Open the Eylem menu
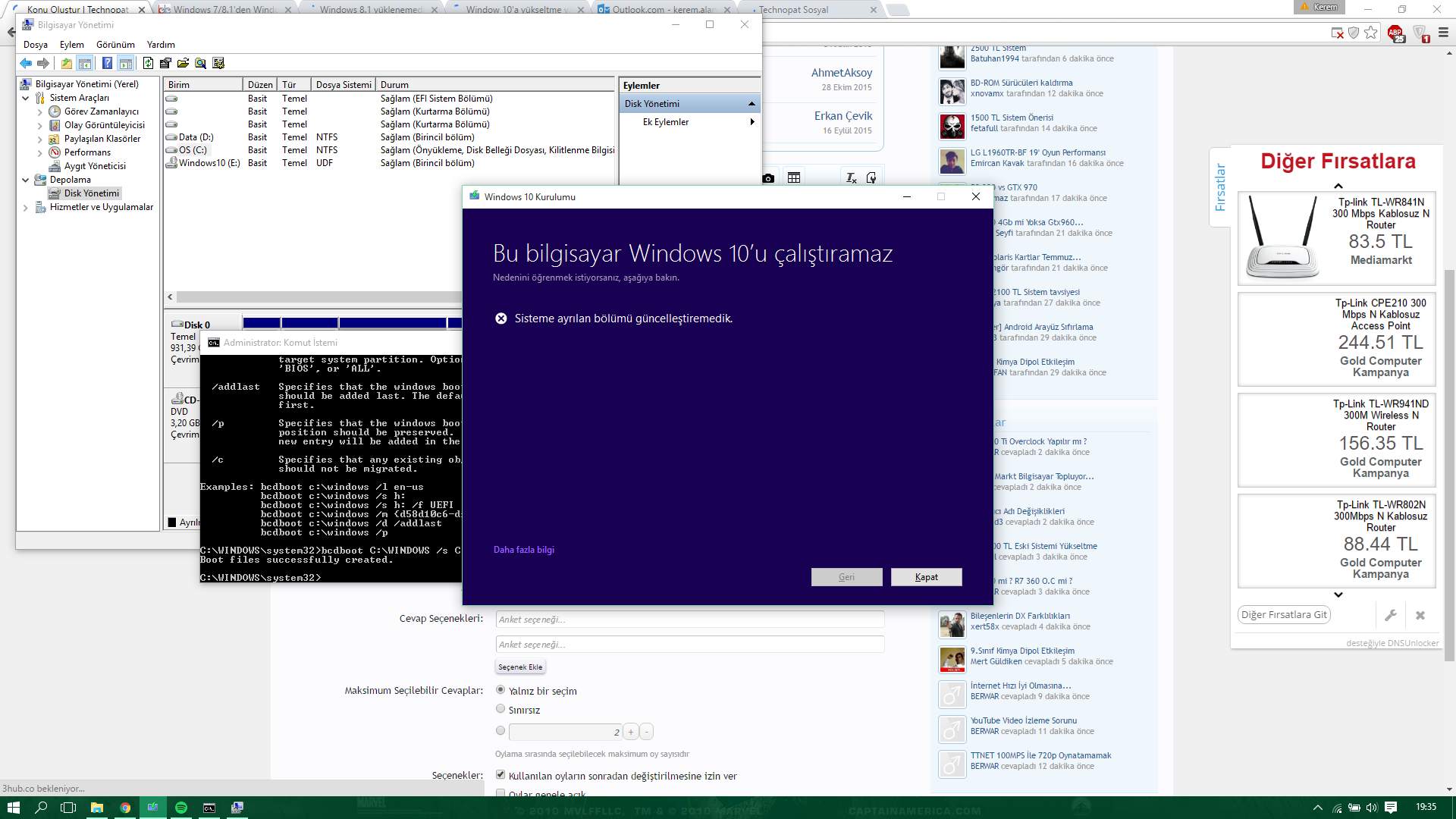This screenshot has height=819, width=1456. click(x=72, y=45)
